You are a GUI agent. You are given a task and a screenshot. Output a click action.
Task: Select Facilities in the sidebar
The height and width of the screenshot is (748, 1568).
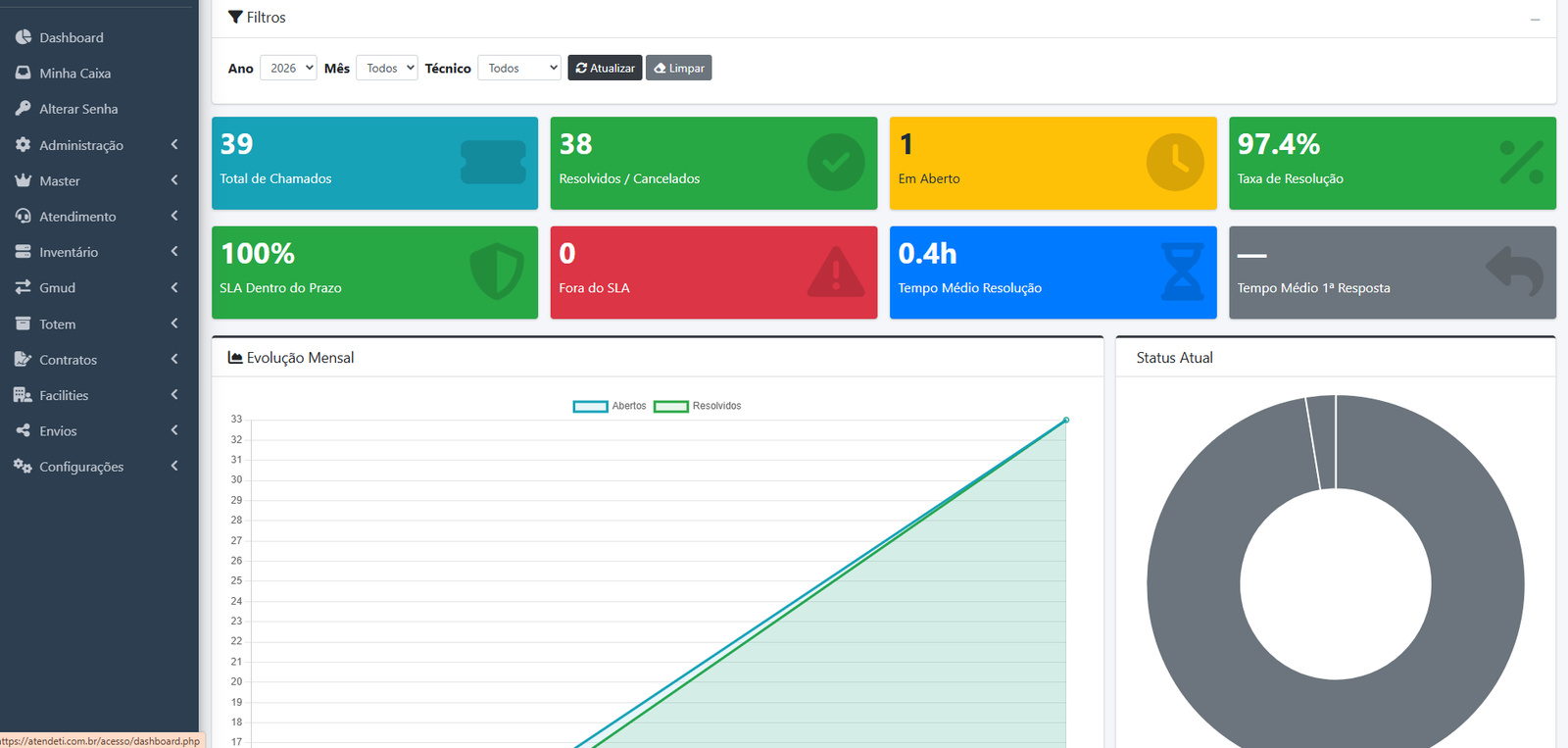tap(99, 395)
